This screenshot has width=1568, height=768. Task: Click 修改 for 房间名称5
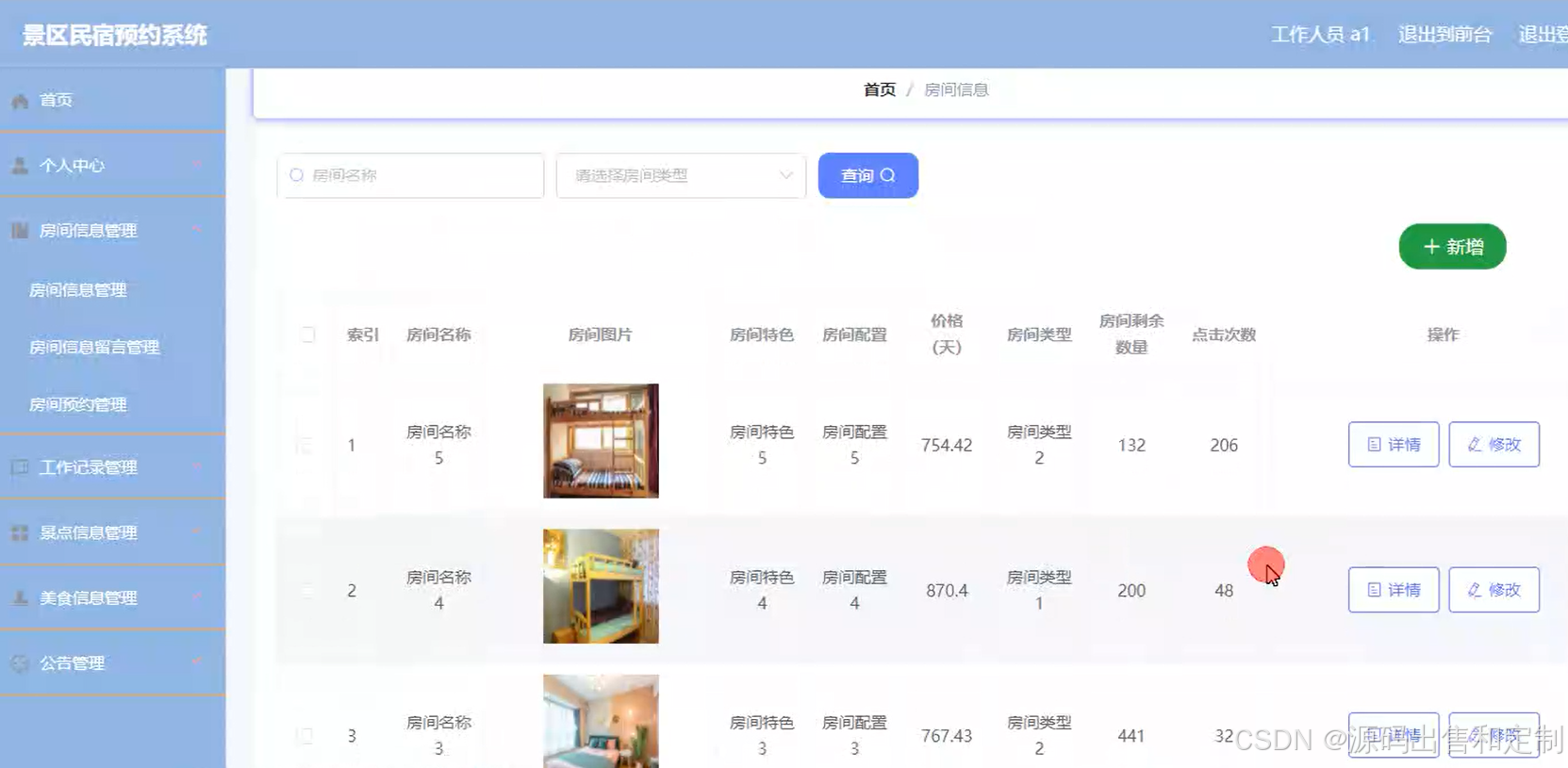(1494, 445)
